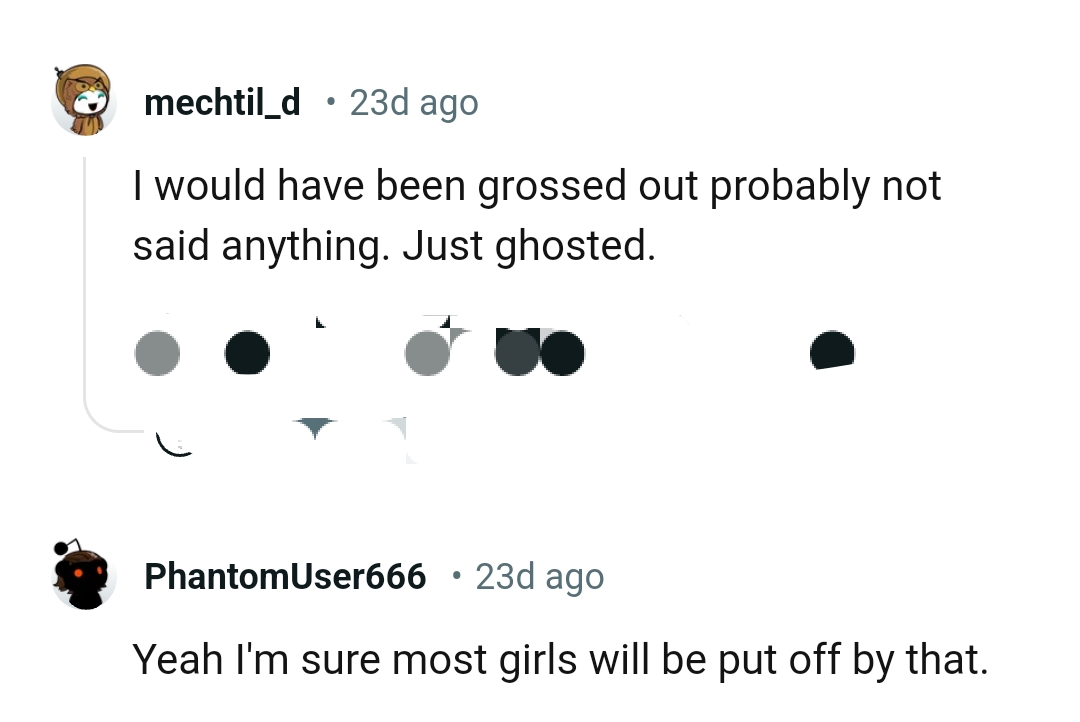Open mechtil_d's profile
This screenshot has width=1080, height=722.
pos(221,101)
